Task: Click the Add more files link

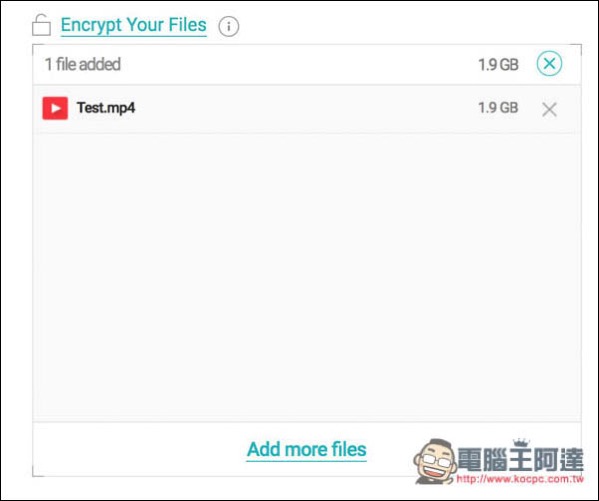Action: tap(306, 449)
